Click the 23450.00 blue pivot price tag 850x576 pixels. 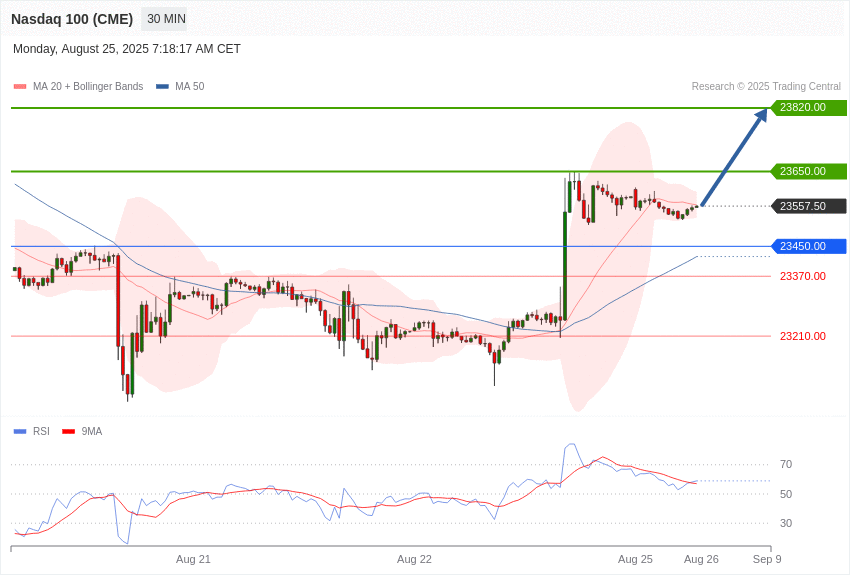pyautogui.click(x=808, y=246)
